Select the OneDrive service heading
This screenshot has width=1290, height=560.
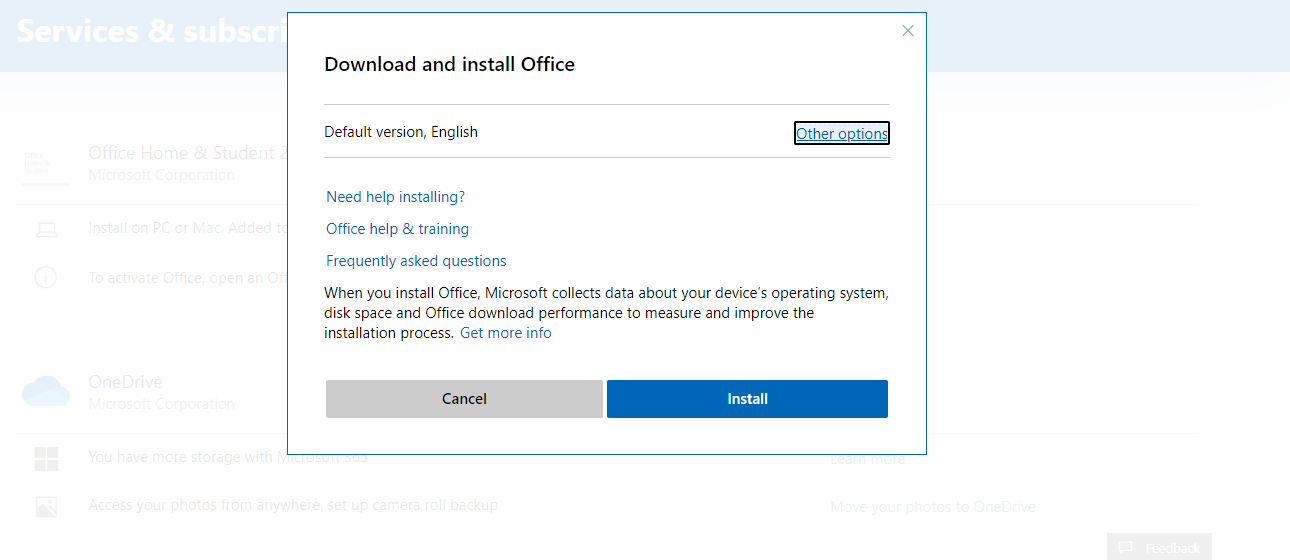point(125,382)
